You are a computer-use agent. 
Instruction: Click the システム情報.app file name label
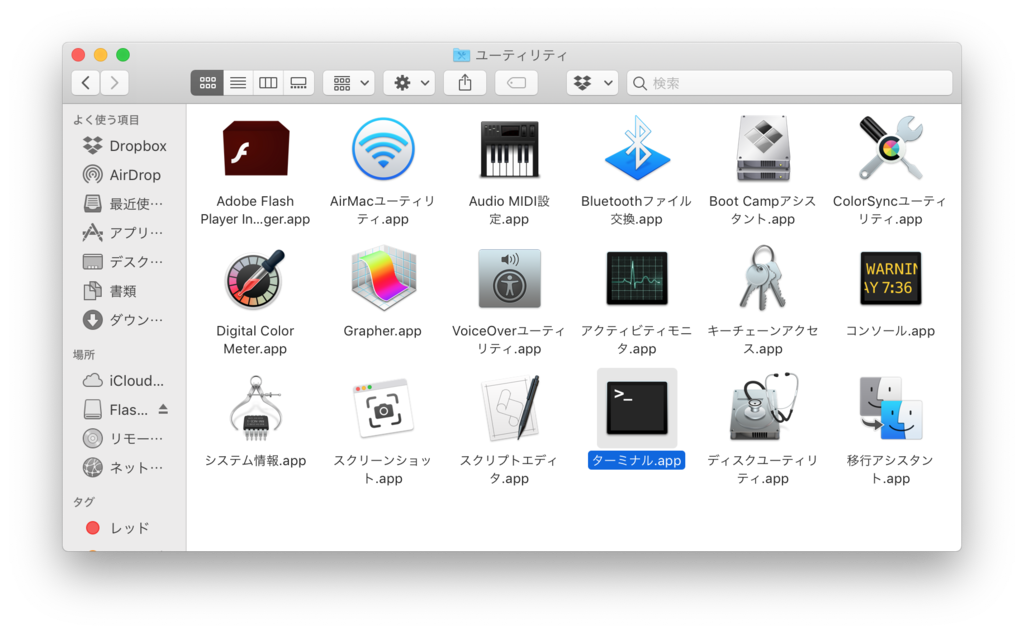(255, 460)
